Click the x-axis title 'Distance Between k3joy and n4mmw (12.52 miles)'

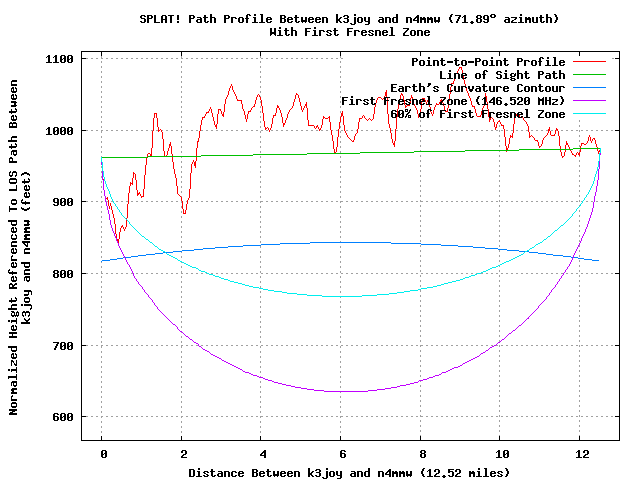[x=349, y=473]
